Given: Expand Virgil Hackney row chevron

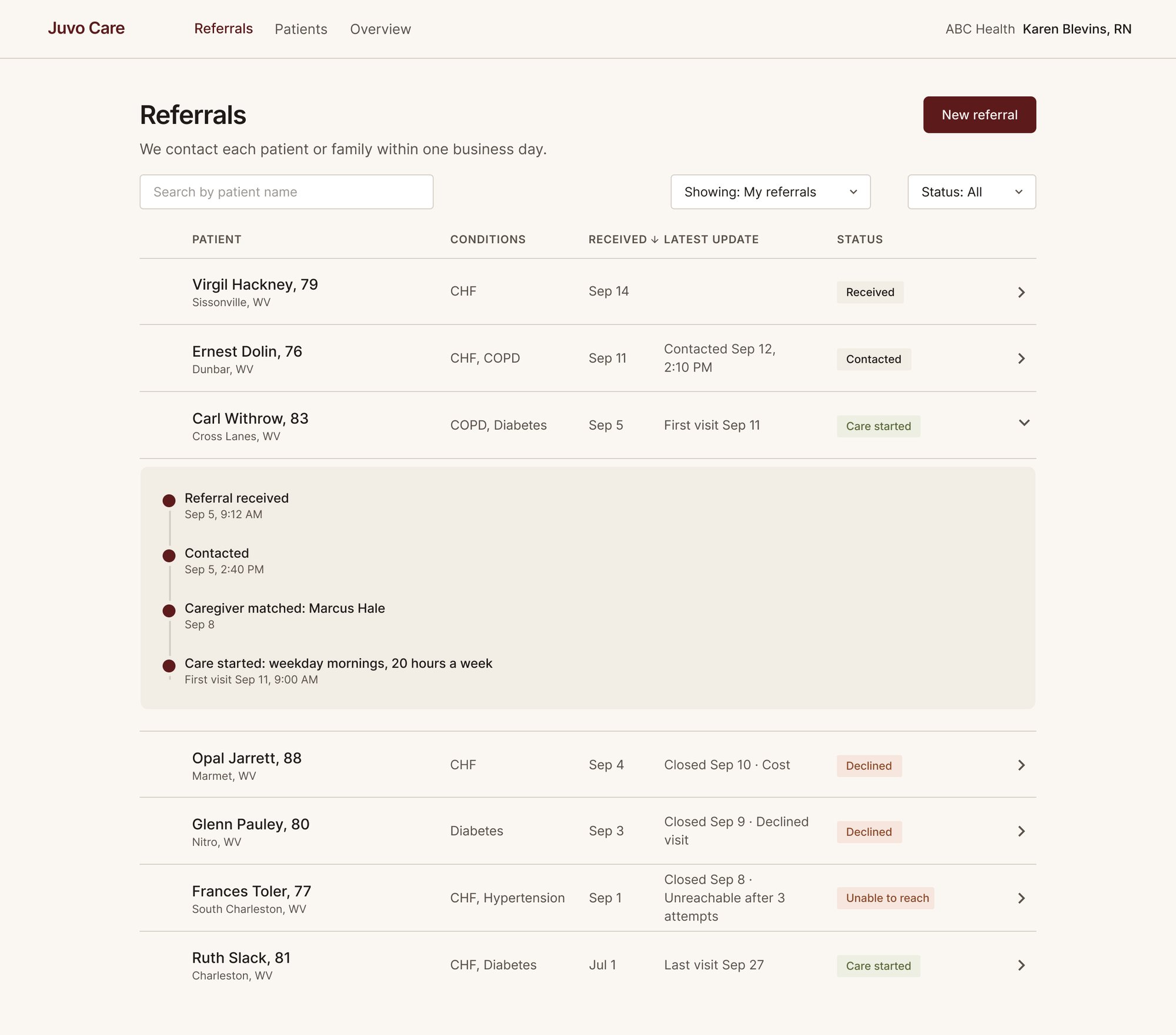Looking at the screenshot, I should click(1021, 292).
